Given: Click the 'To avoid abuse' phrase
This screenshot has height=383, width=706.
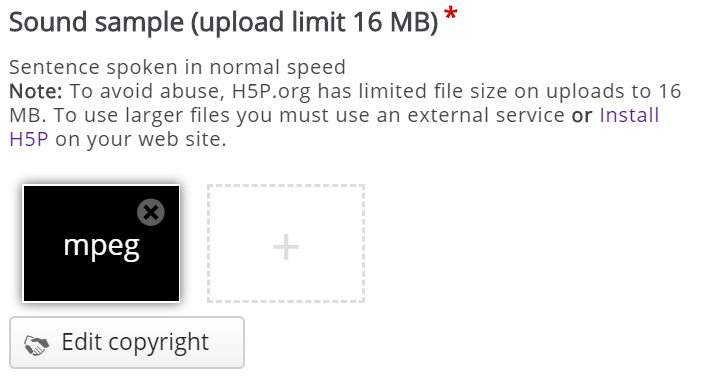Looking at the screenshot, I should pos(147,91).
